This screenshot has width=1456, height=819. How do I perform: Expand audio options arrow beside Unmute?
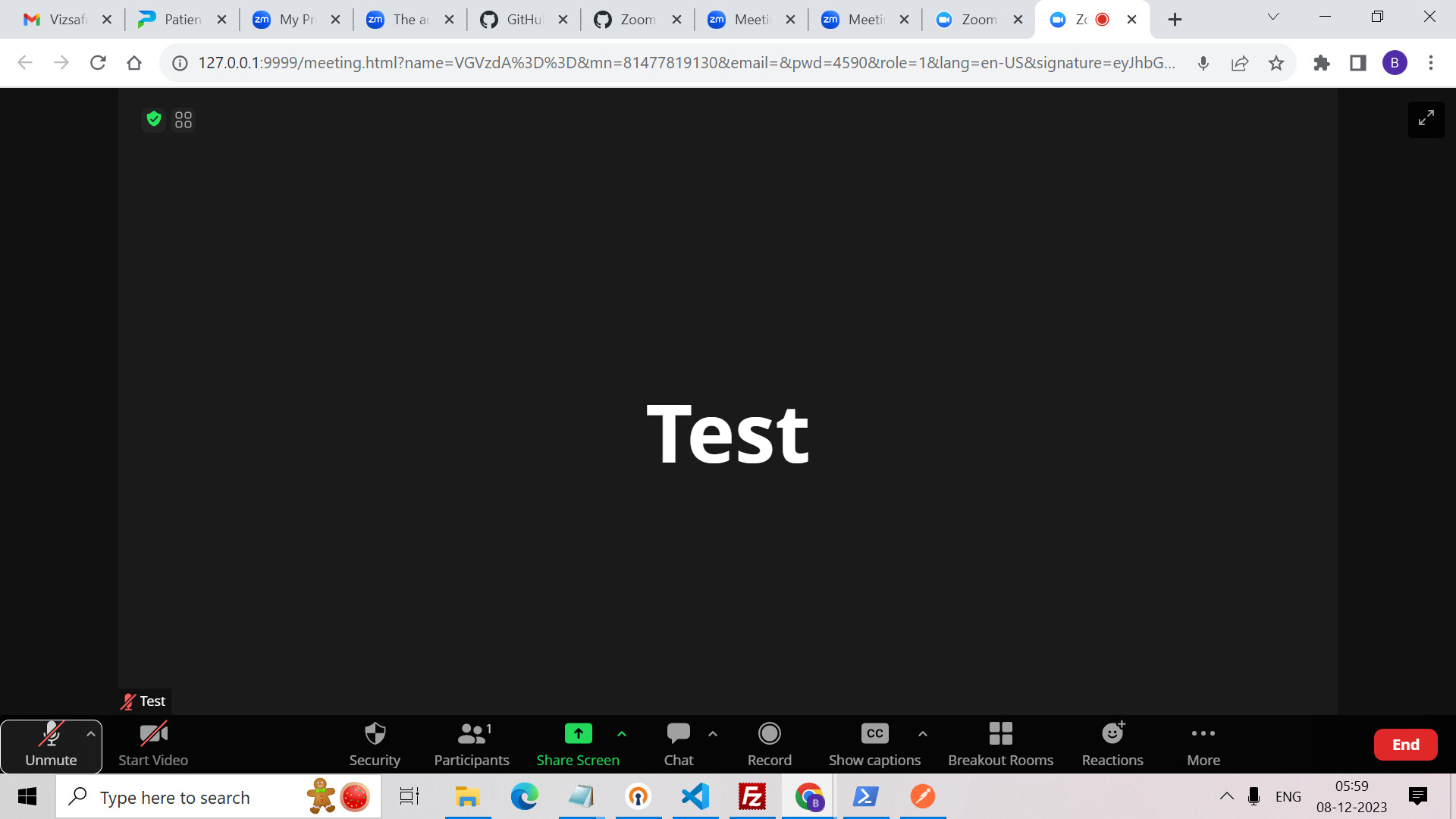91,733
